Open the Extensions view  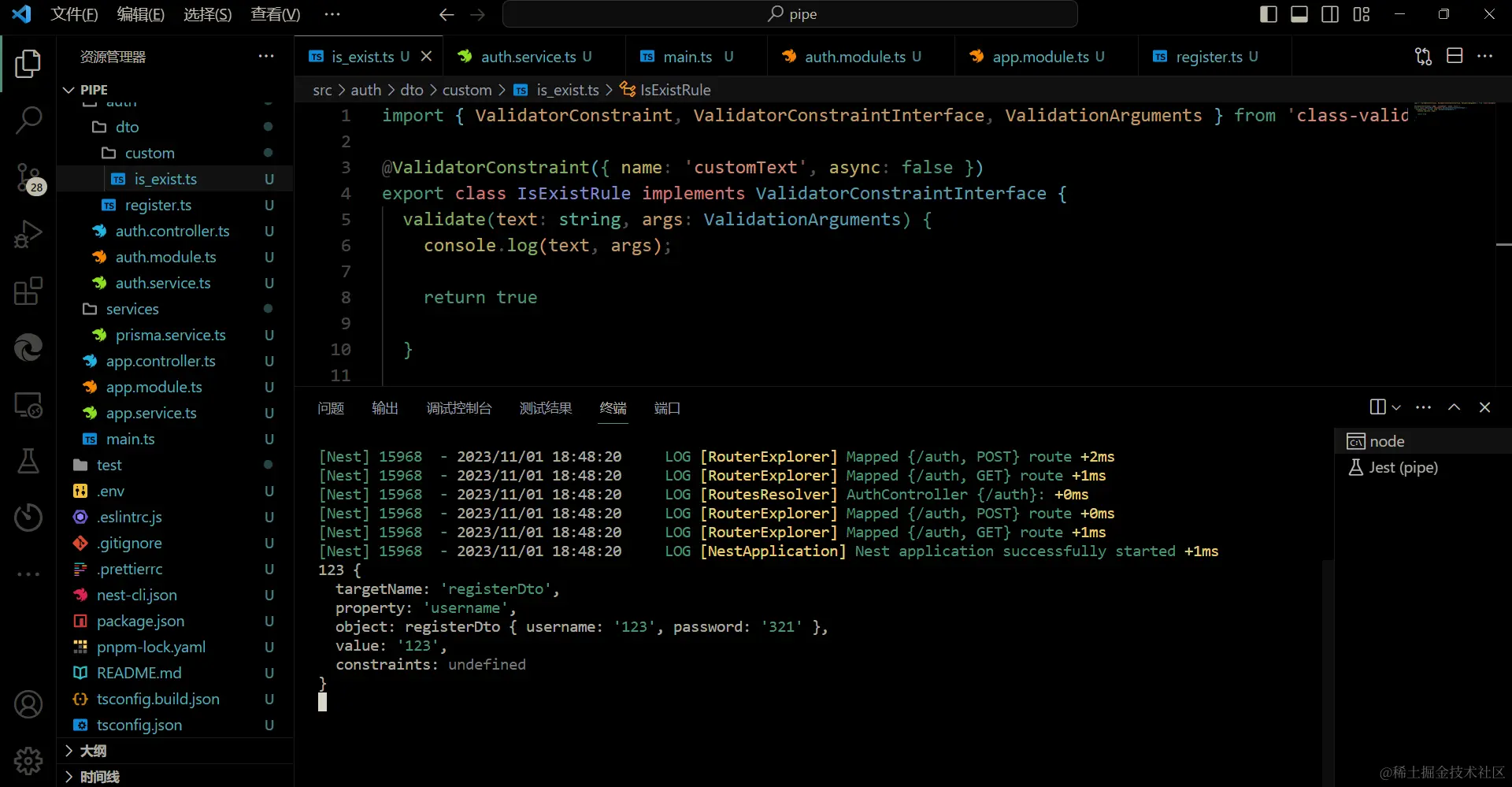click(x=28, y=291)
